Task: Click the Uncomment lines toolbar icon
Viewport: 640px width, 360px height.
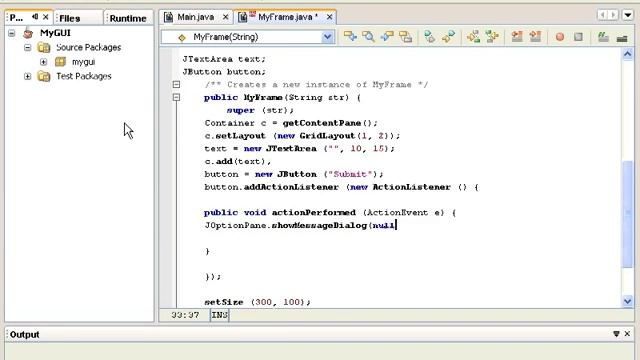Action: (622, 38)
